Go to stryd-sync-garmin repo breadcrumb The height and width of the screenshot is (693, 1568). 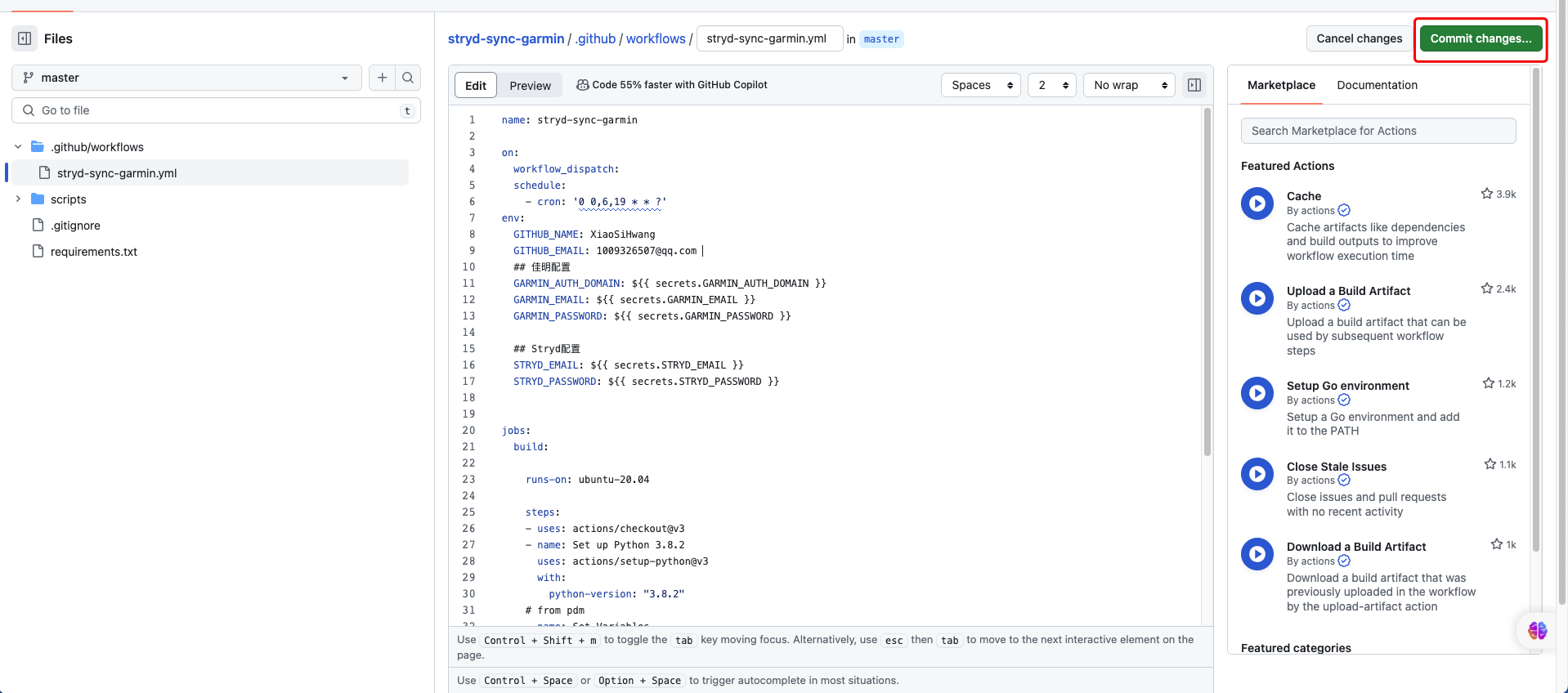(506, 38)
